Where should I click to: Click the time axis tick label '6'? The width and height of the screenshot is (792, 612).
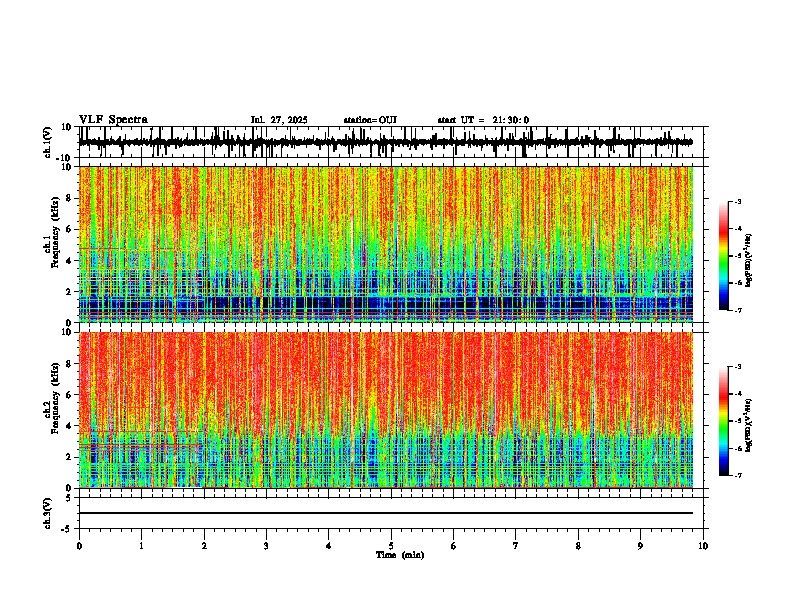454,546
